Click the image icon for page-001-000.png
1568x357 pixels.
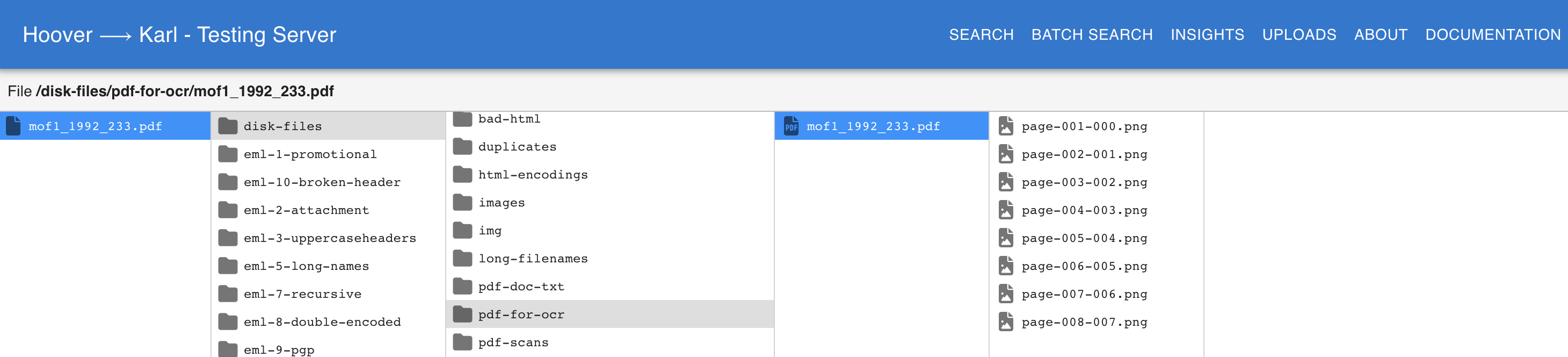coord(1006,126)
